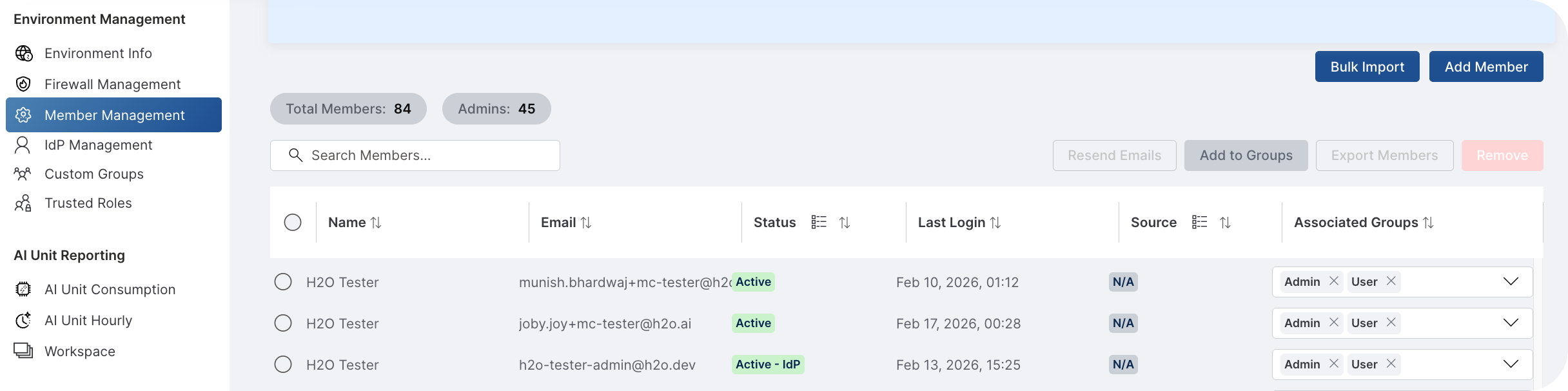This screenshot has height=391, width=1568.
Task: Sort by Last Login arrows icon
Action: coord(995,223)
